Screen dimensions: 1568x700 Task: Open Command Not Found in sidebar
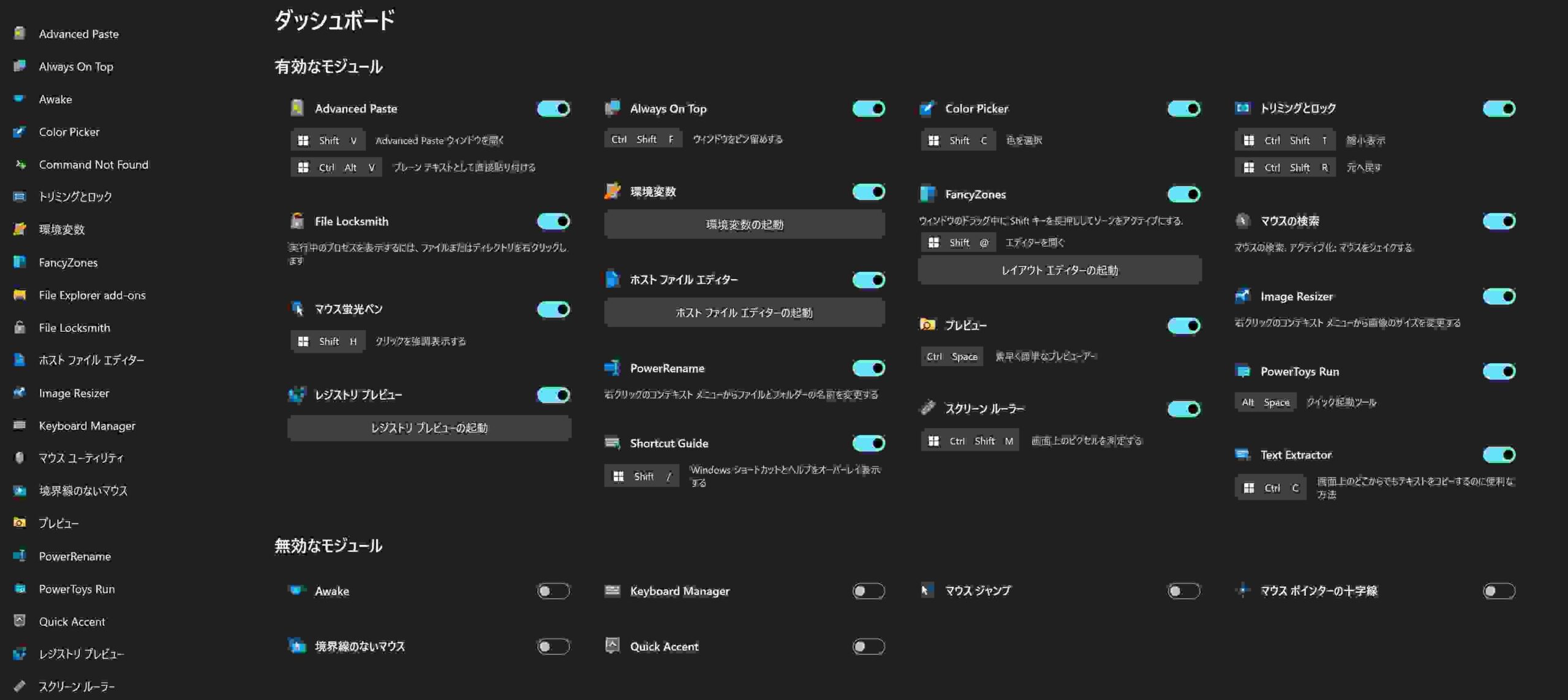[x=93, y=165]
